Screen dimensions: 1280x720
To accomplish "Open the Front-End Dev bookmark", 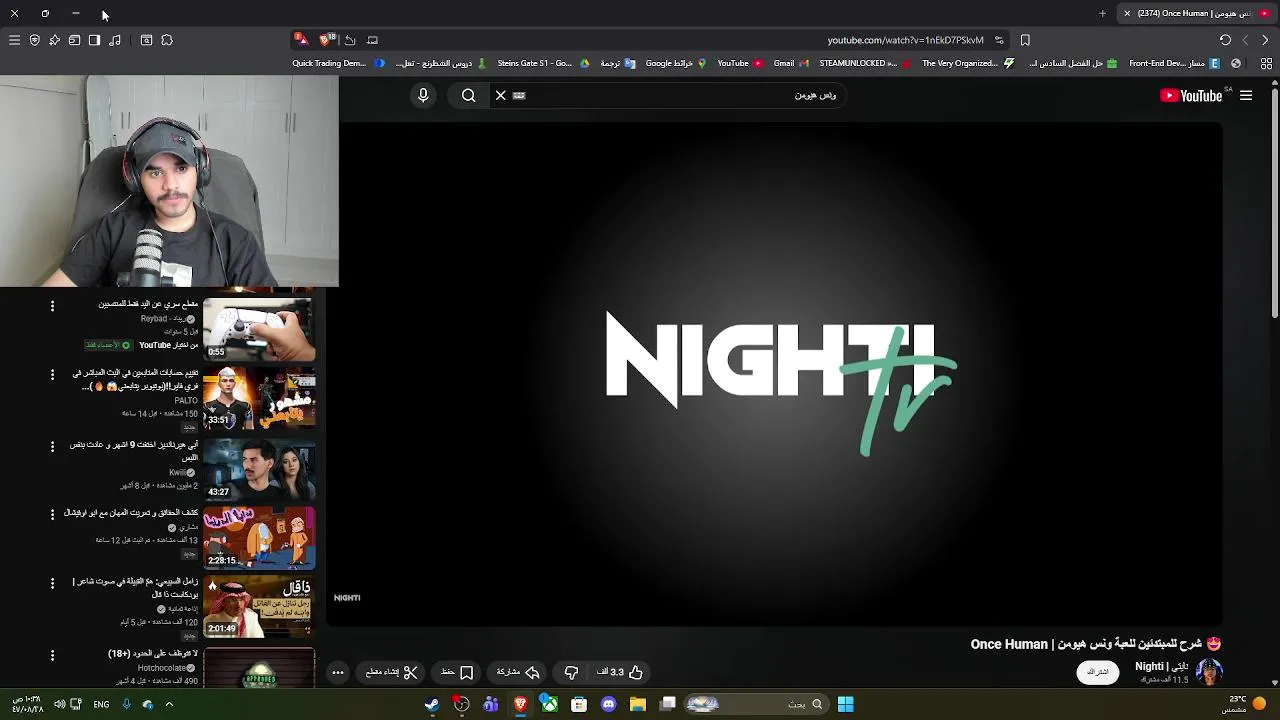I will (1174, 63).
